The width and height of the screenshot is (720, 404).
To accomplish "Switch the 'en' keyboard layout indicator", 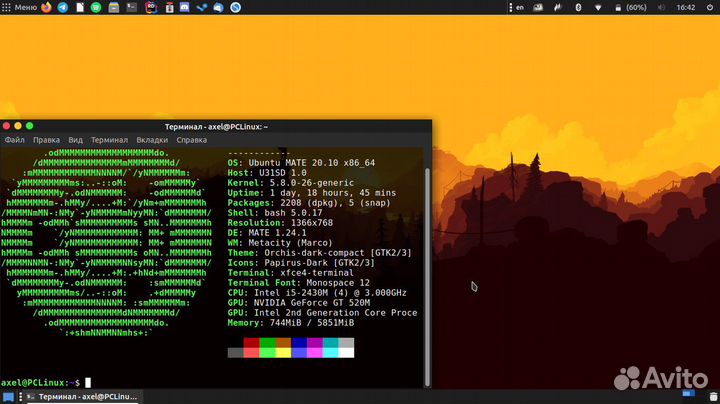I will tap(519, 7).
